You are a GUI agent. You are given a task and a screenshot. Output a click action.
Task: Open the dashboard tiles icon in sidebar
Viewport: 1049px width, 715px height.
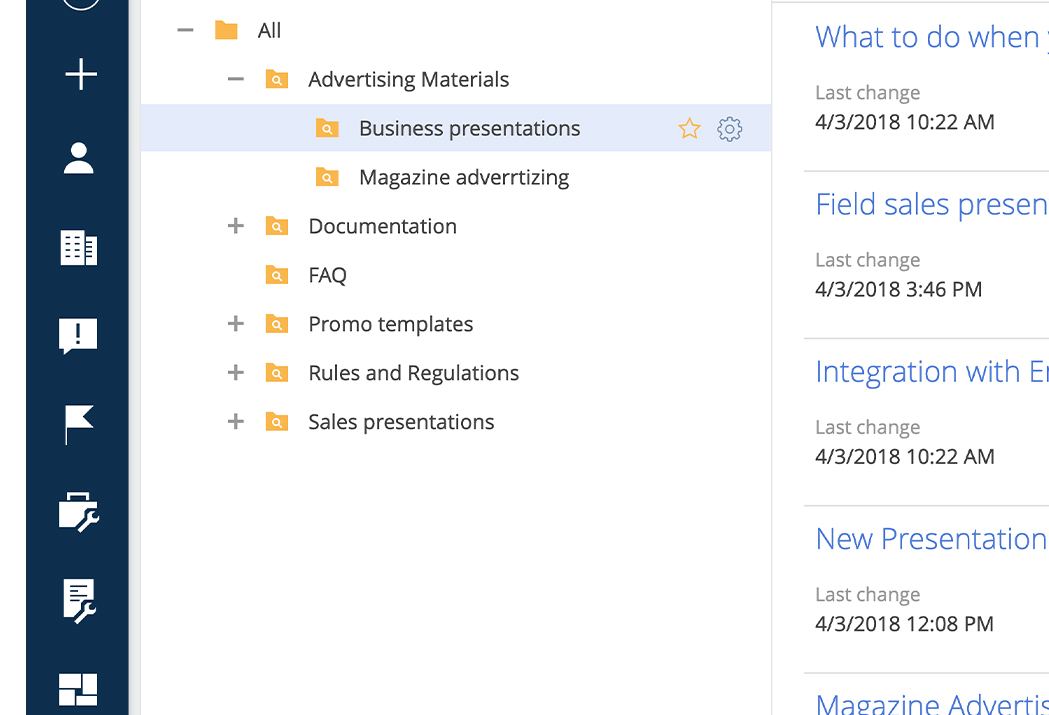[79, 689]
